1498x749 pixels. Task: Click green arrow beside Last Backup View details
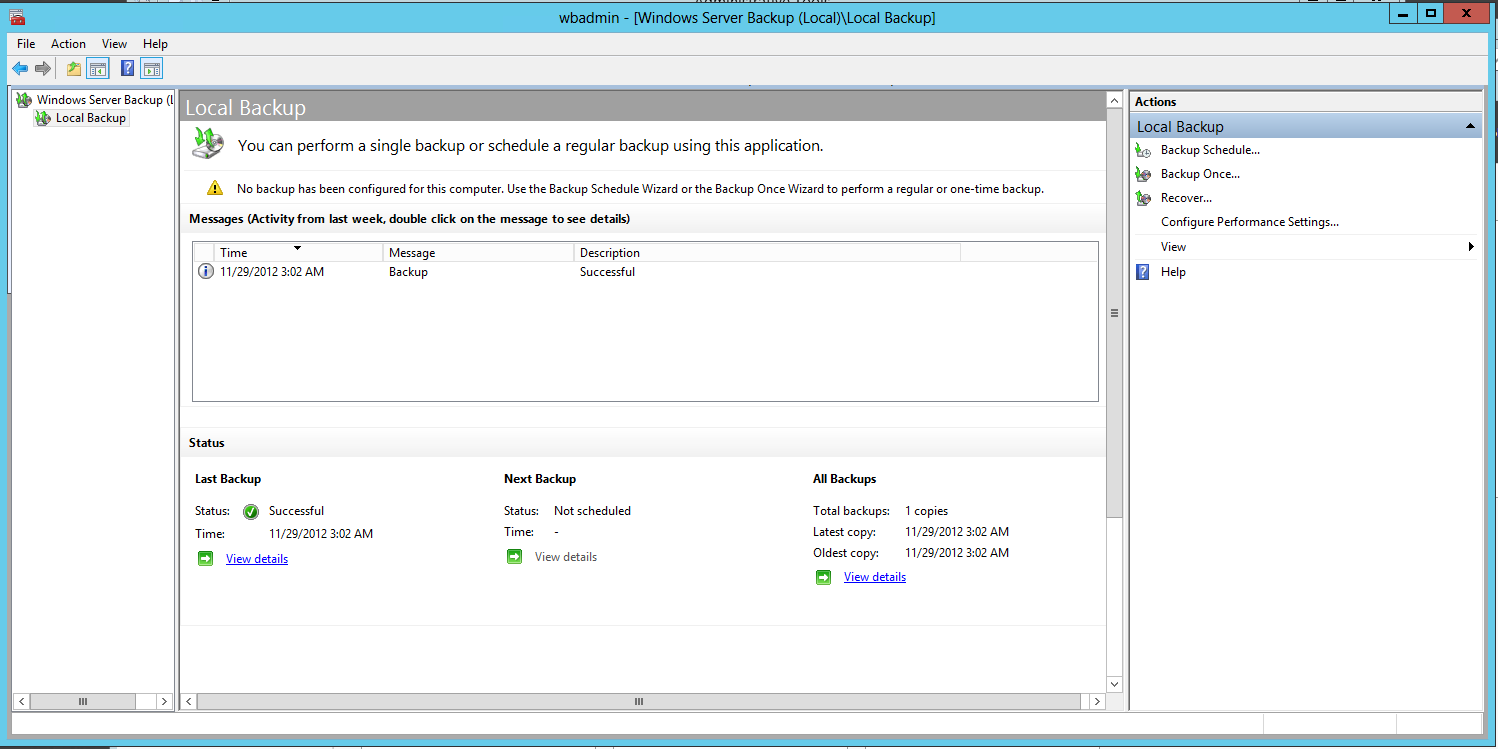[x=206, y=559]
